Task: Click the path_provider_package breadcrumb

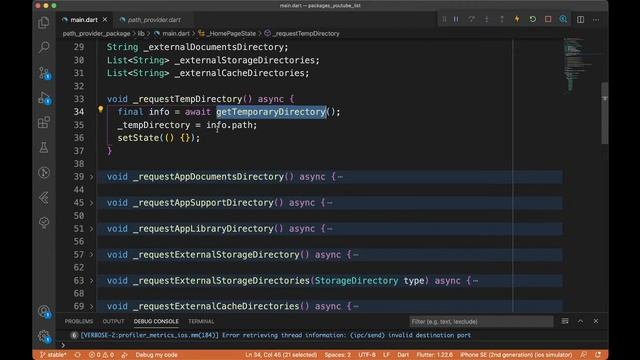Action: click(96, 33)
